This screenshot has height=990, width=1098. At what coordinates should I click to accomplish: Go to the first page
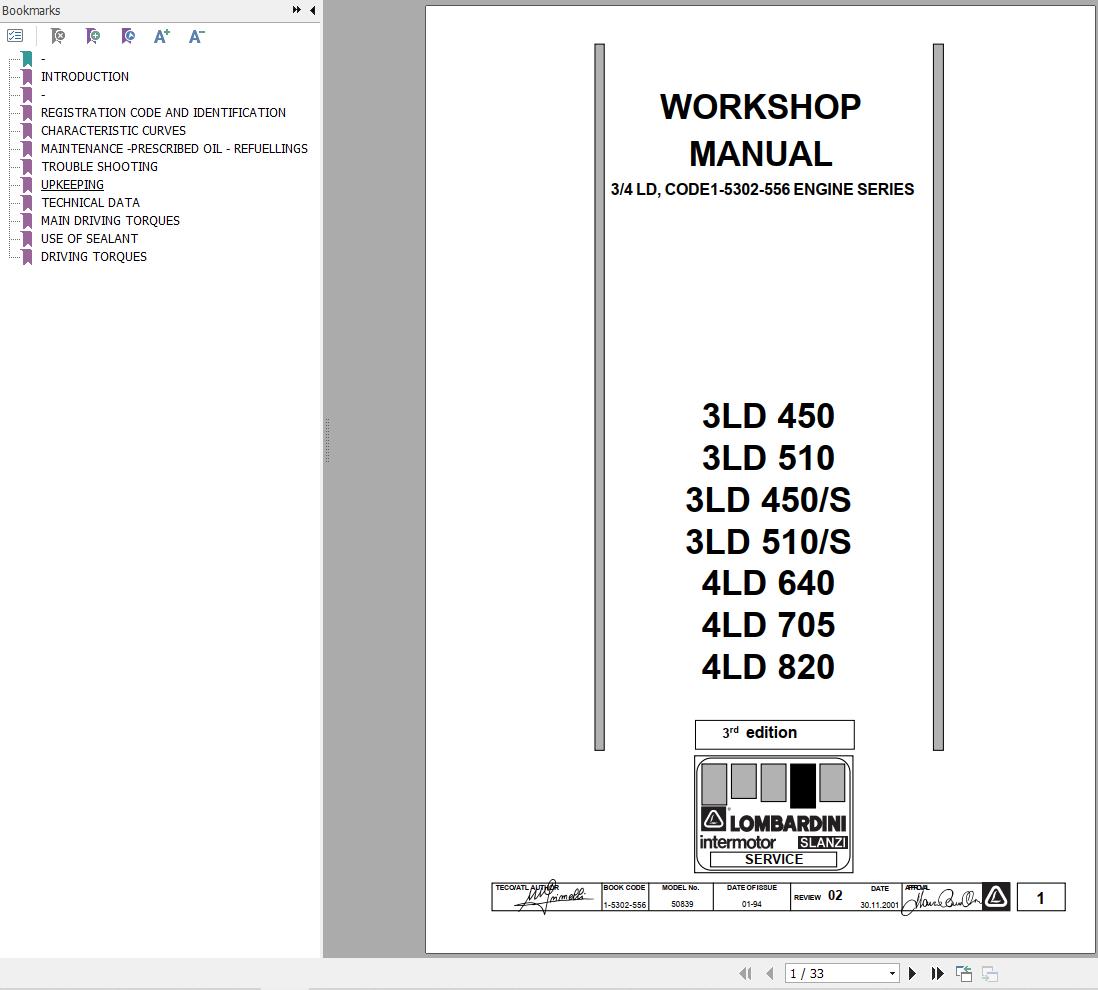[745, 972]
